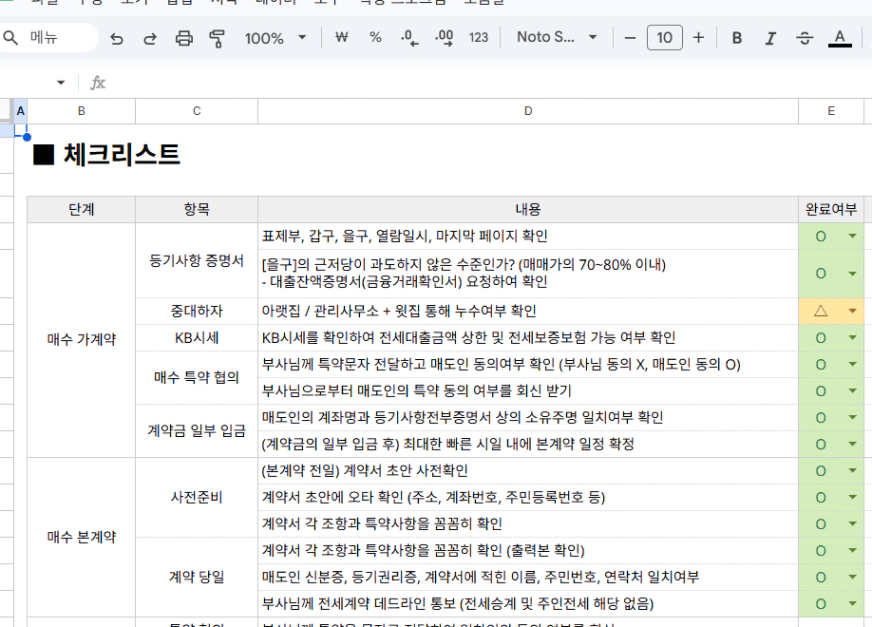Viewport: 872px width, 627px height.
Task: Open the Noto S... font dropdown
Action: pyautogui.click(x=557, y=38)
